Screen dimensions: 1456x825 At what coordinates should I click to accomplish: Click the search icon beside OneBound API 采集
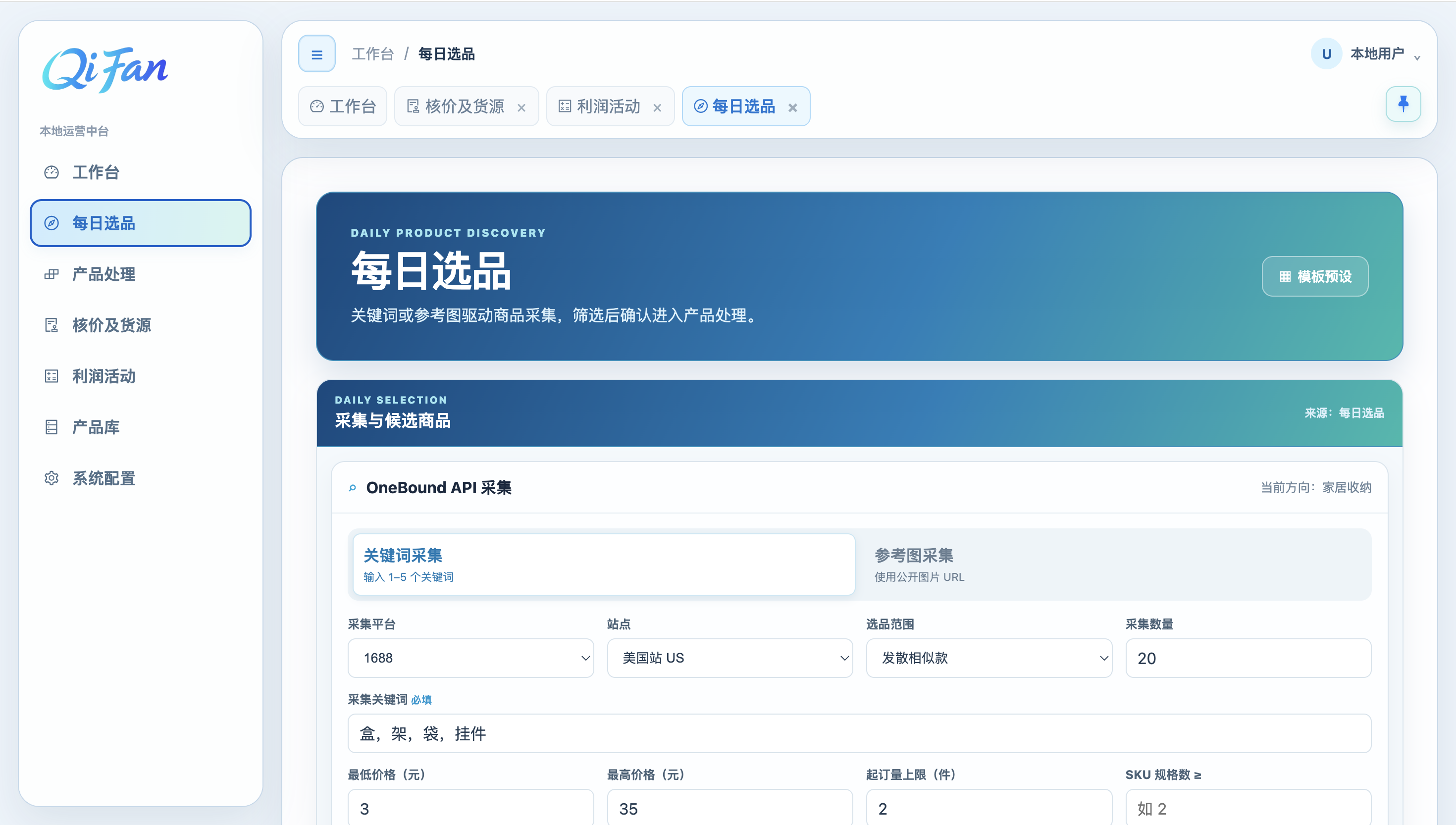tap(353, 488)
